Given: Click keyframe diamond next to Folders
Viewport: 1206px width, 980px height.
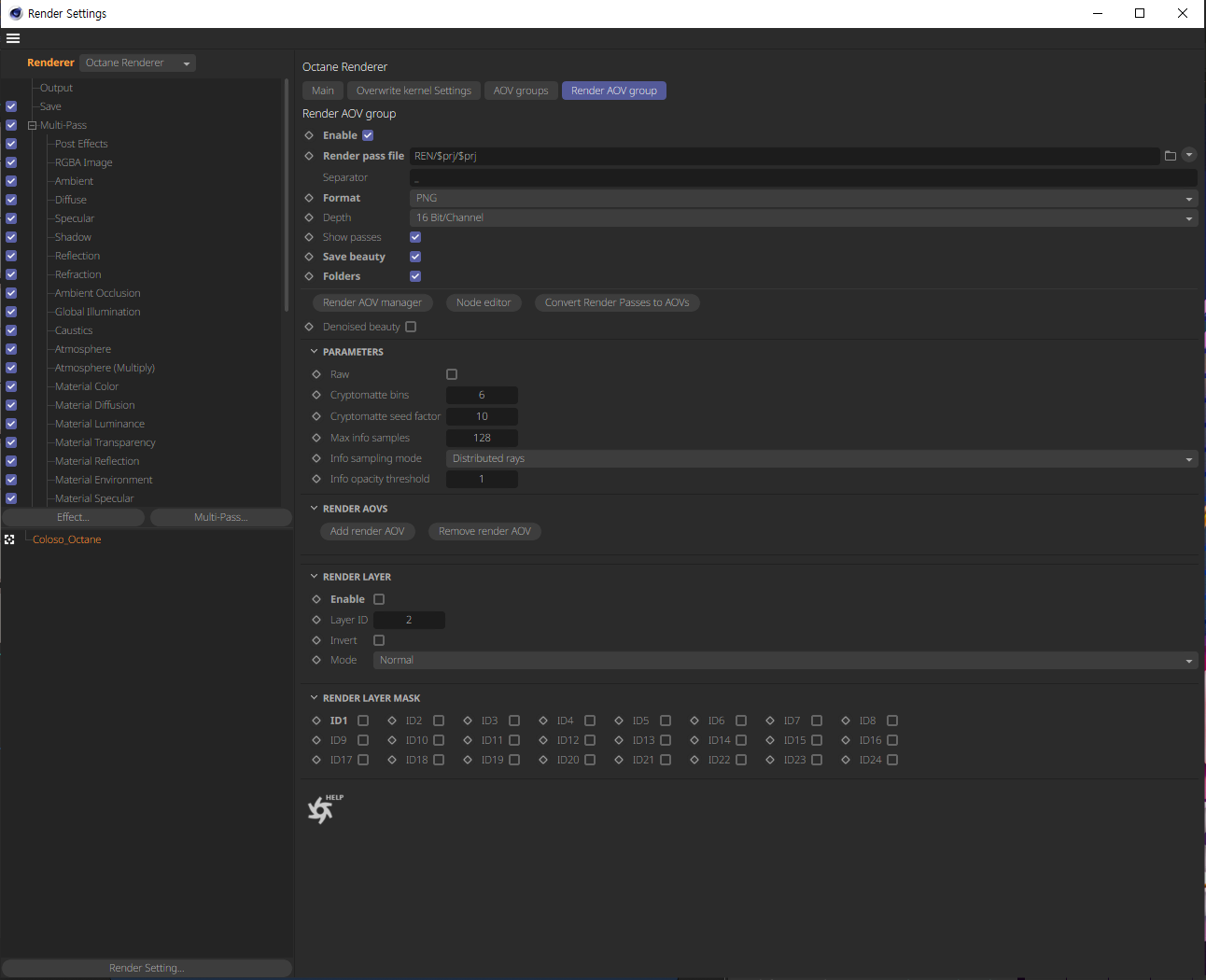Looking at the screenshot, I should (x=309, y=276).
